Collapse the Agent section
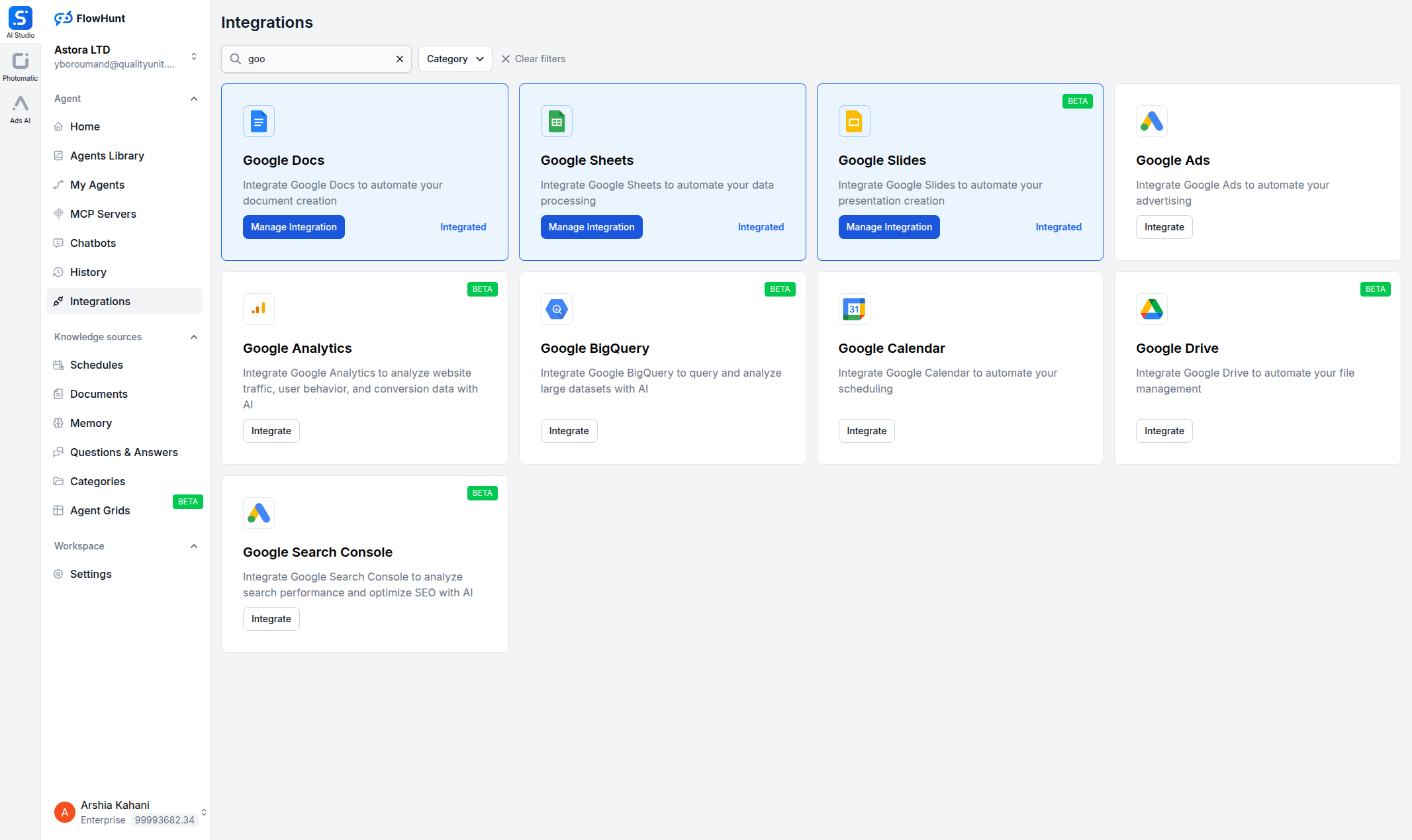The height and width of the screenshot is (840, 1412). pyautogui.click(x=193, y=98)
